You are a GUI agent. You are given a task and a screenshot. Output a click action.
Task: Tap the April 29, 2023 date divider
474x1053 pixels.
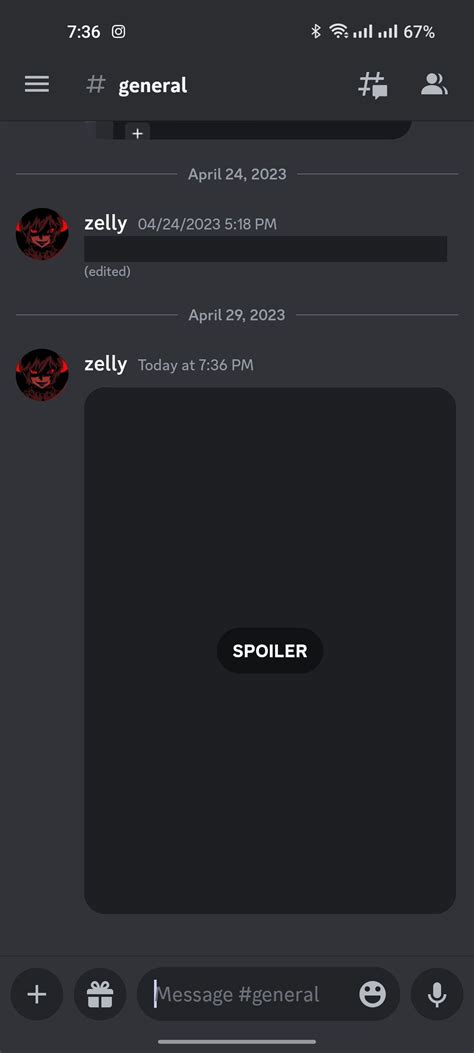coord(236,315)
